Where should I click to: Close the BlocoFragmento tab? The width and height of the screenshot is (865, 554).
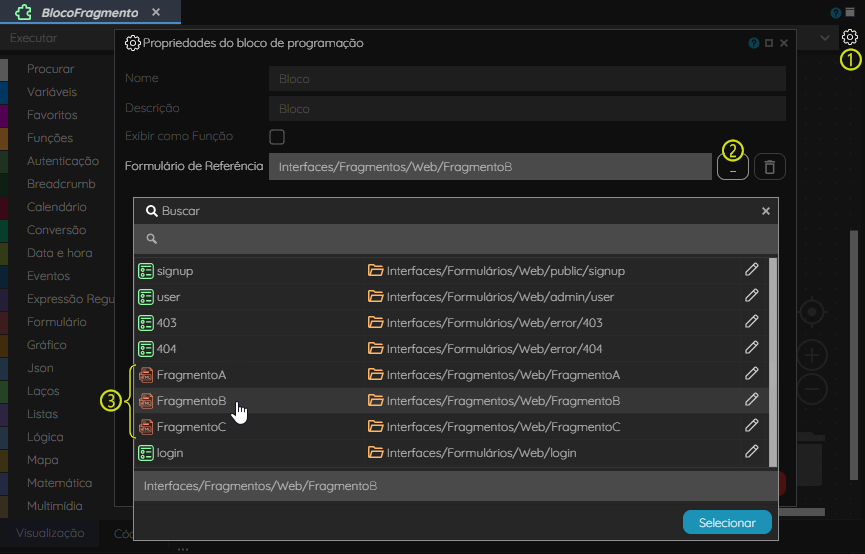click(x=156, y=12)
